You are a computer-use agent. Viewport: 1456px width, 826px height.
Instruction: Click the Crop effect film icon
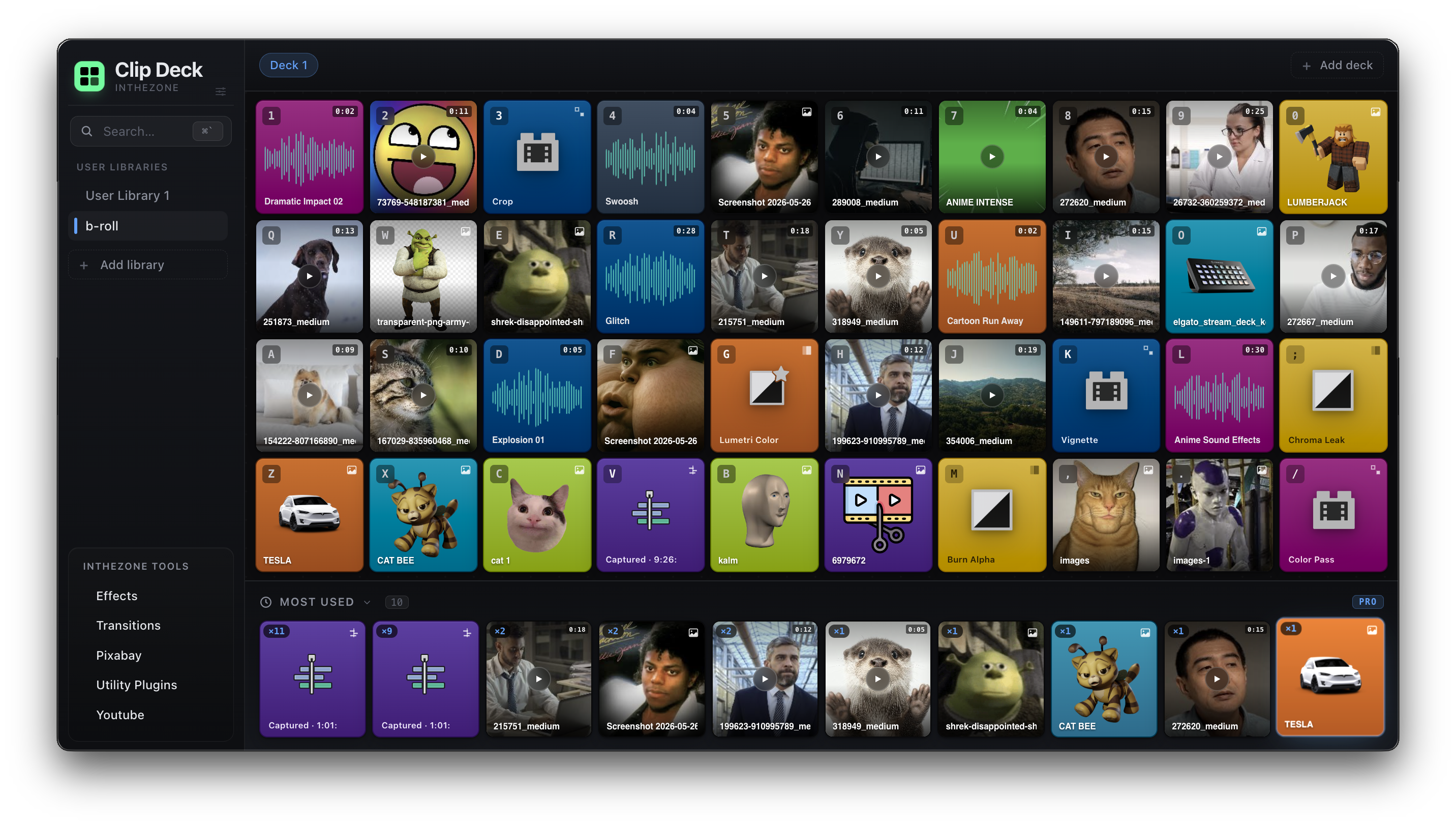[537, 152]
